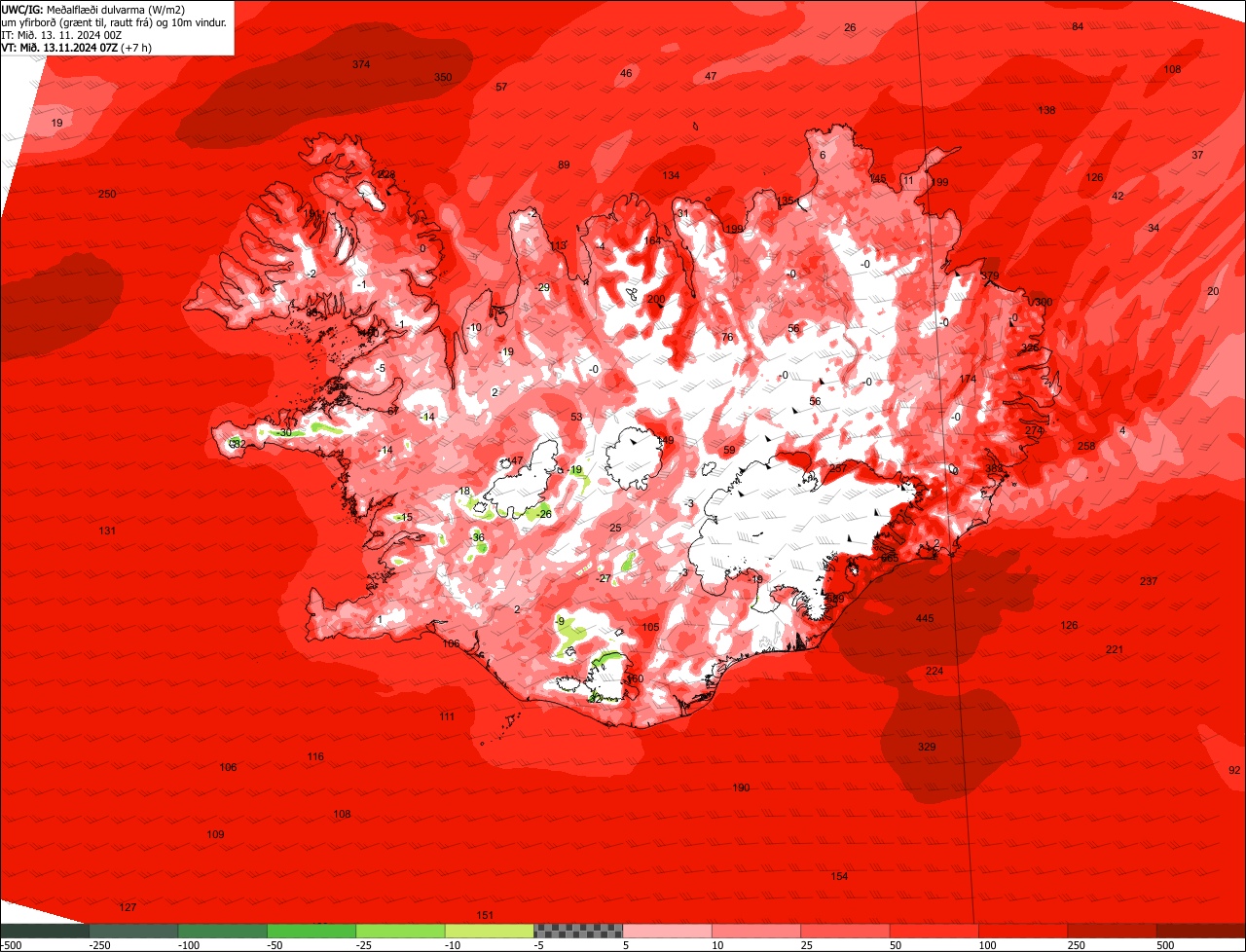Click the value 224 southeast of Iceland
Viewport: 1246px width, 952px height.
pos(934,671)
